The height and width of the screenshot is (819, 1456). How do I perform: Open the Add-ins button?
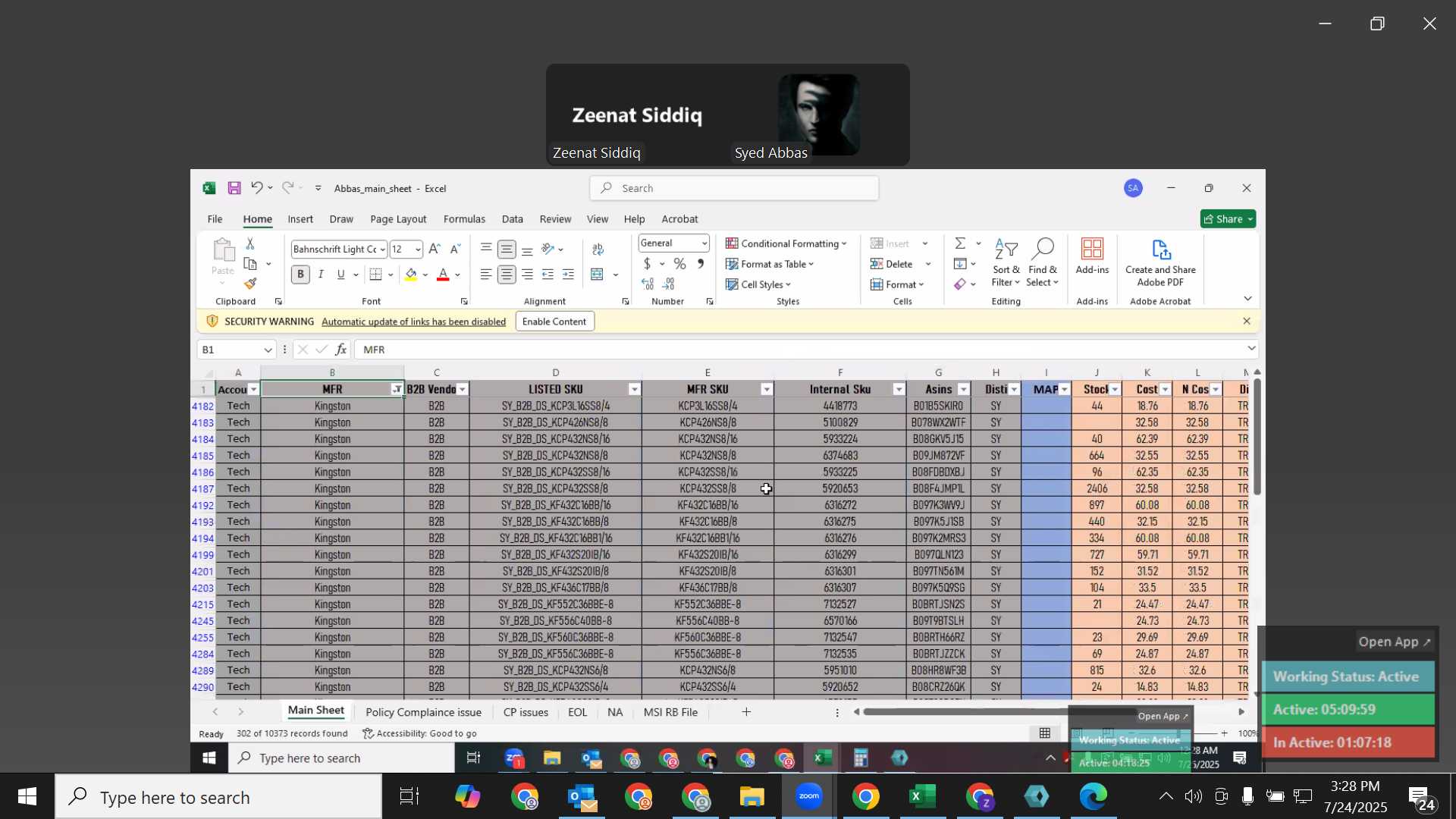tap(1092, 257)
